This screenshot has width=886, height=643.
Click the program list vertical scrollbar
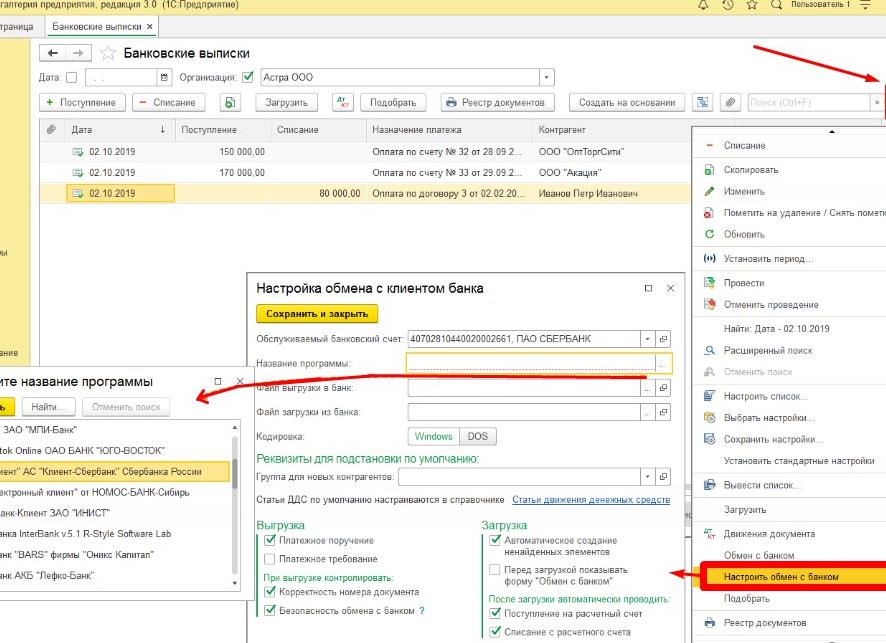(x=235, y=506)
